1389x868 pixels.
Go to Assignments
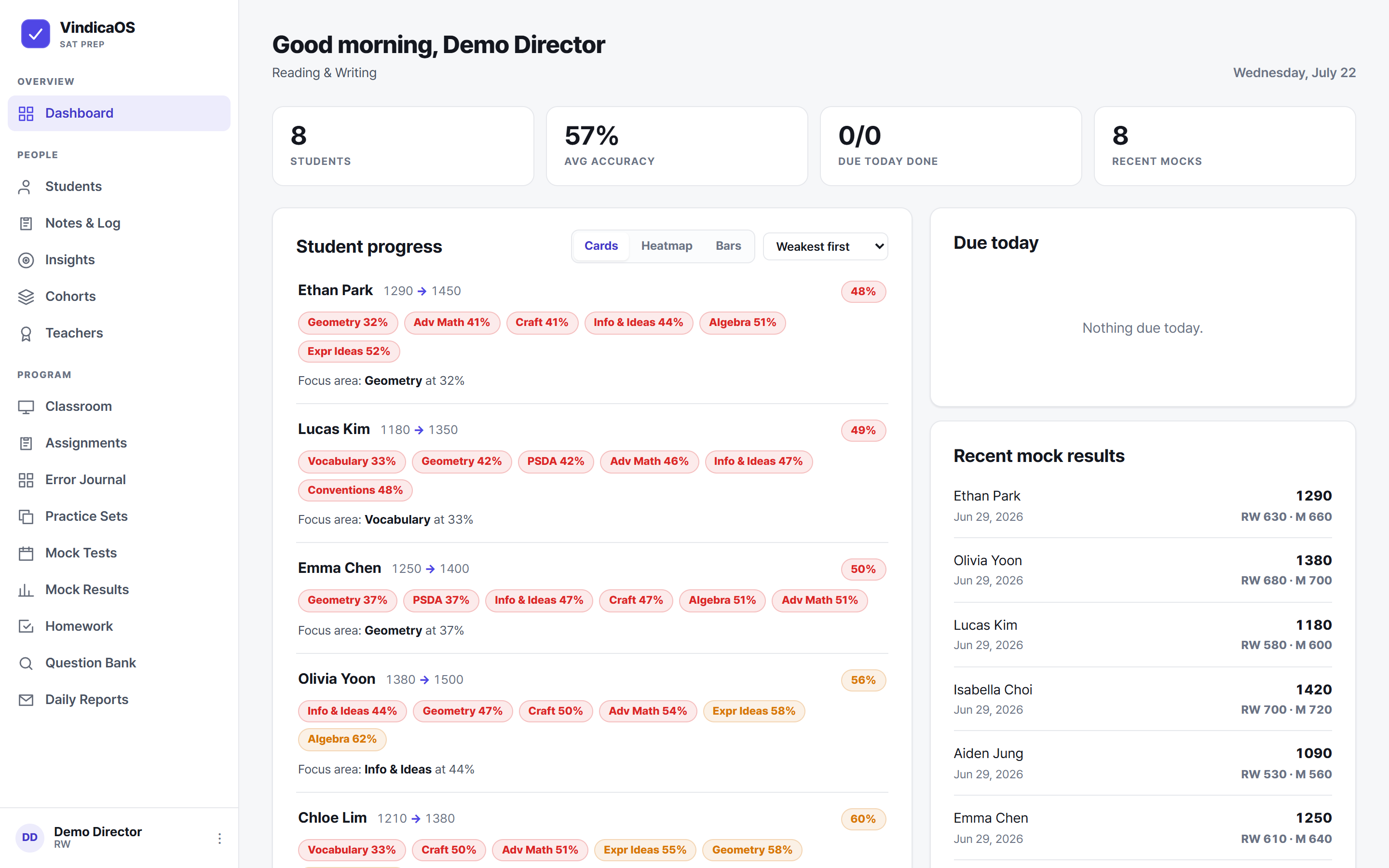pyautogui.click(x=119, y=443)
